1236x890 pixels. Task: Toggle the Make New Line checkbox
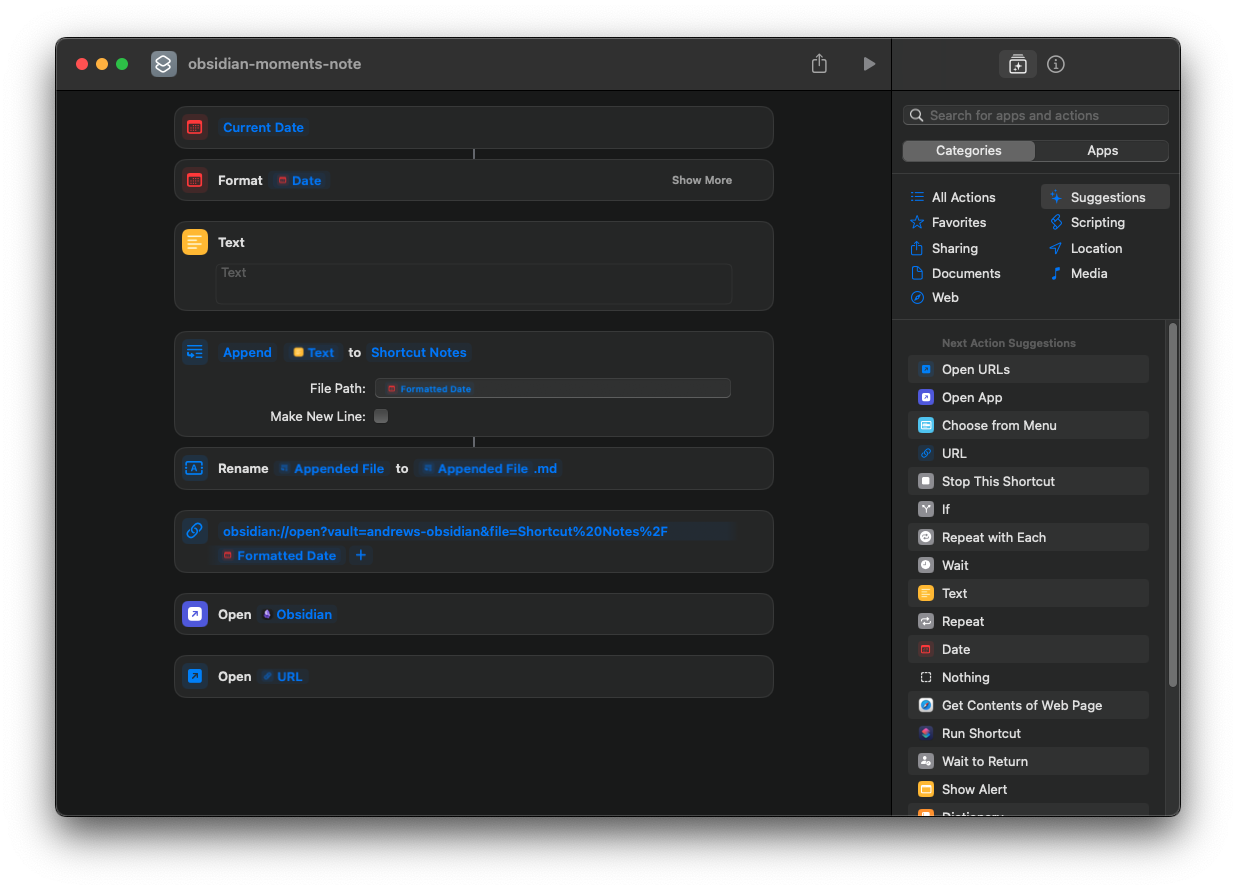coord(381,416)
